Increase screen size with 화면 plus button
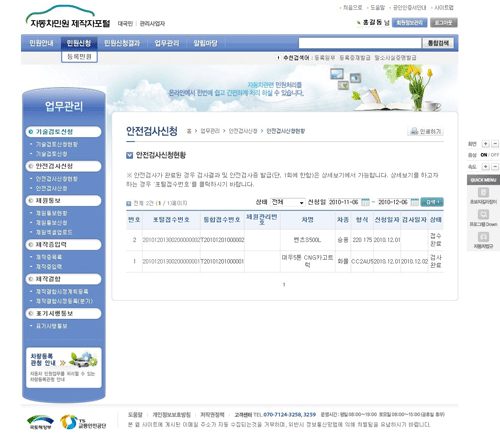500x438 pixels. pyautogui.click(x=486, y=144)
